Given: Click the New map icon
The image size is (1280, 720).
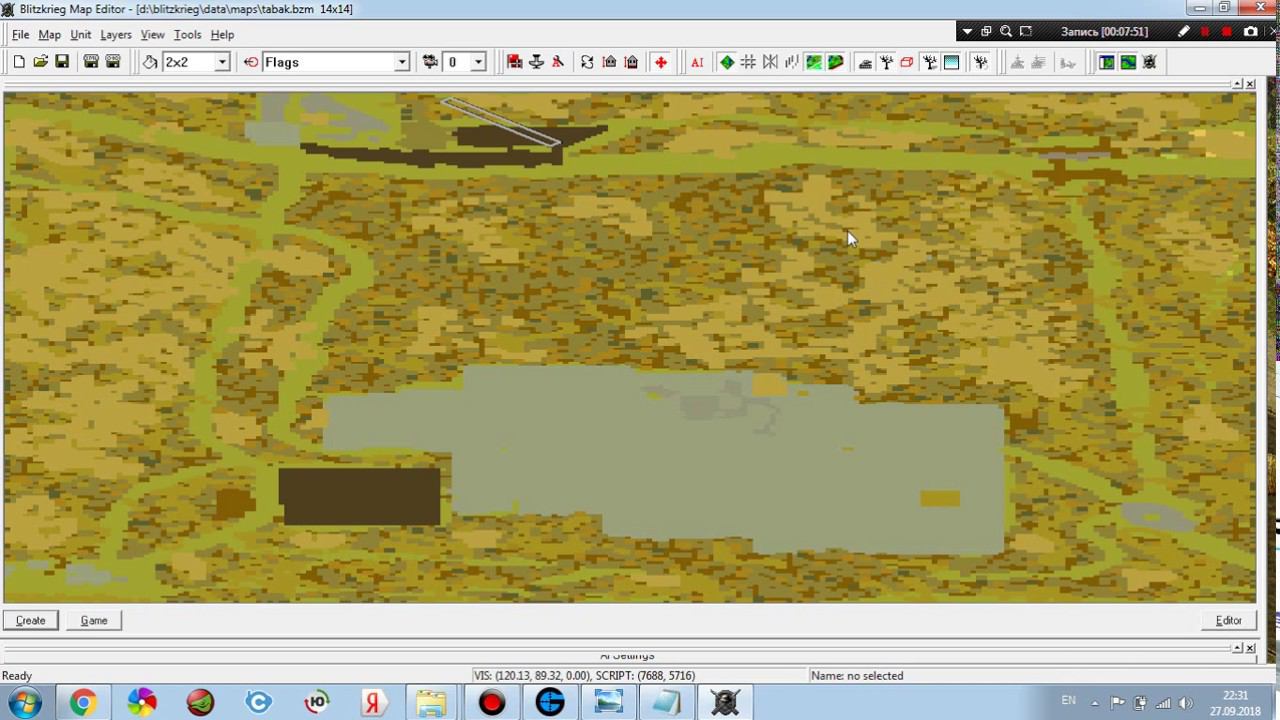Looking at the screenshot, I should [19, 62].
